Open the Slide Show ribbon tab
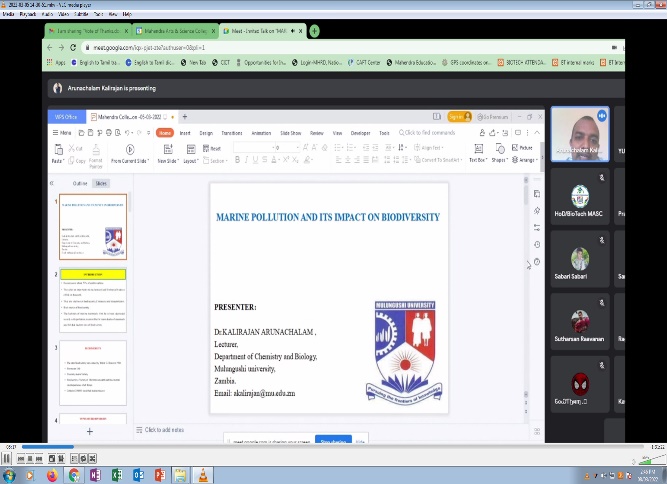Viewport: 667px width, 484px height. tap(291, 132)
